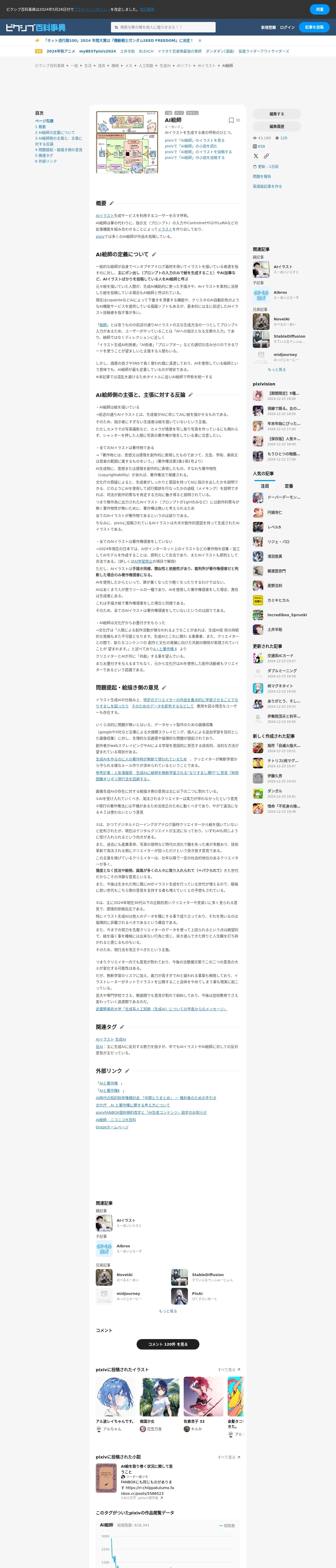Viewport: 336px width, 1568px height.
Task: Open the myBESTpixiv2024 trending tag
Action: coord(97,51)
